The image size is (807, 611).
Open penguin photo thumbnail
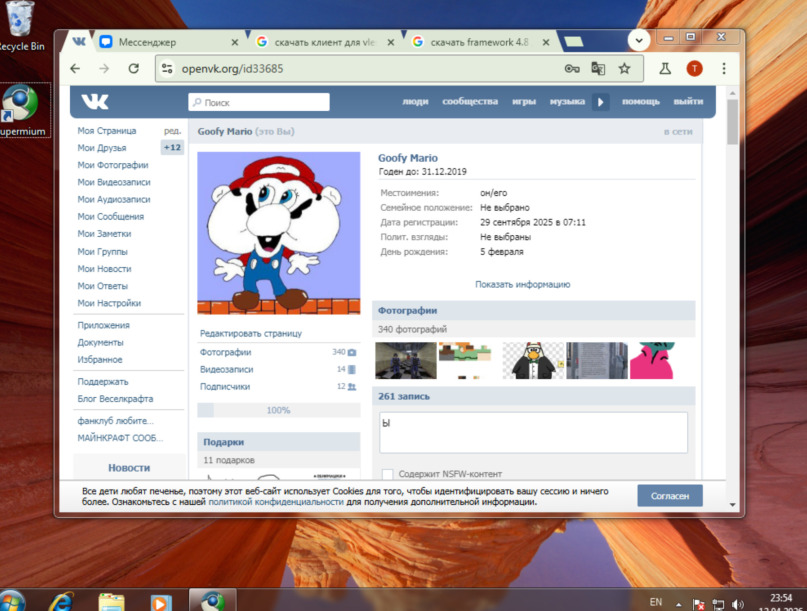(x=533, y=361)
